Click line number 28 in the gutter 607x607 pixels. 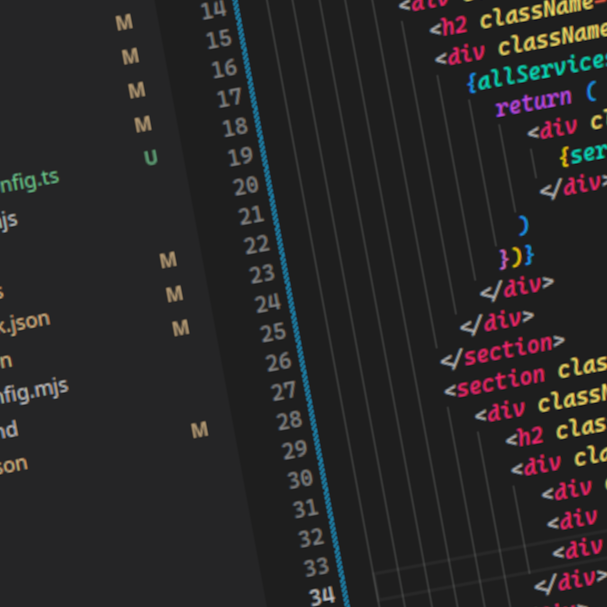(x=290, y=420)
